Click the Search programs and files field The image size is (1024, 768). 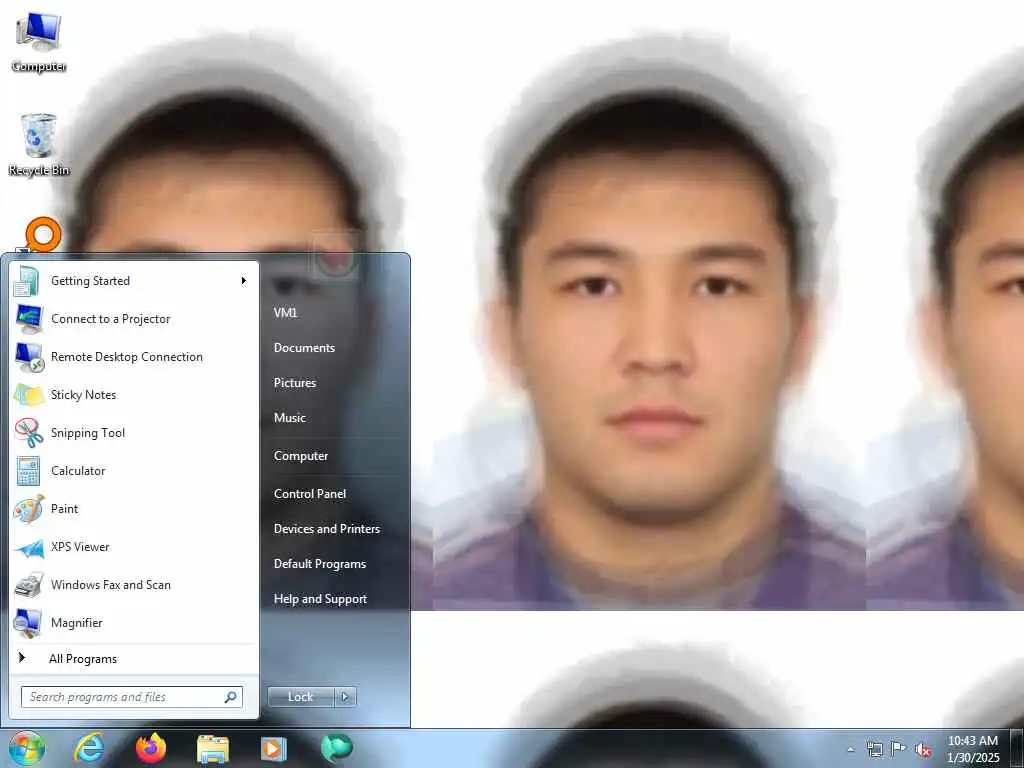coord(131,697)
